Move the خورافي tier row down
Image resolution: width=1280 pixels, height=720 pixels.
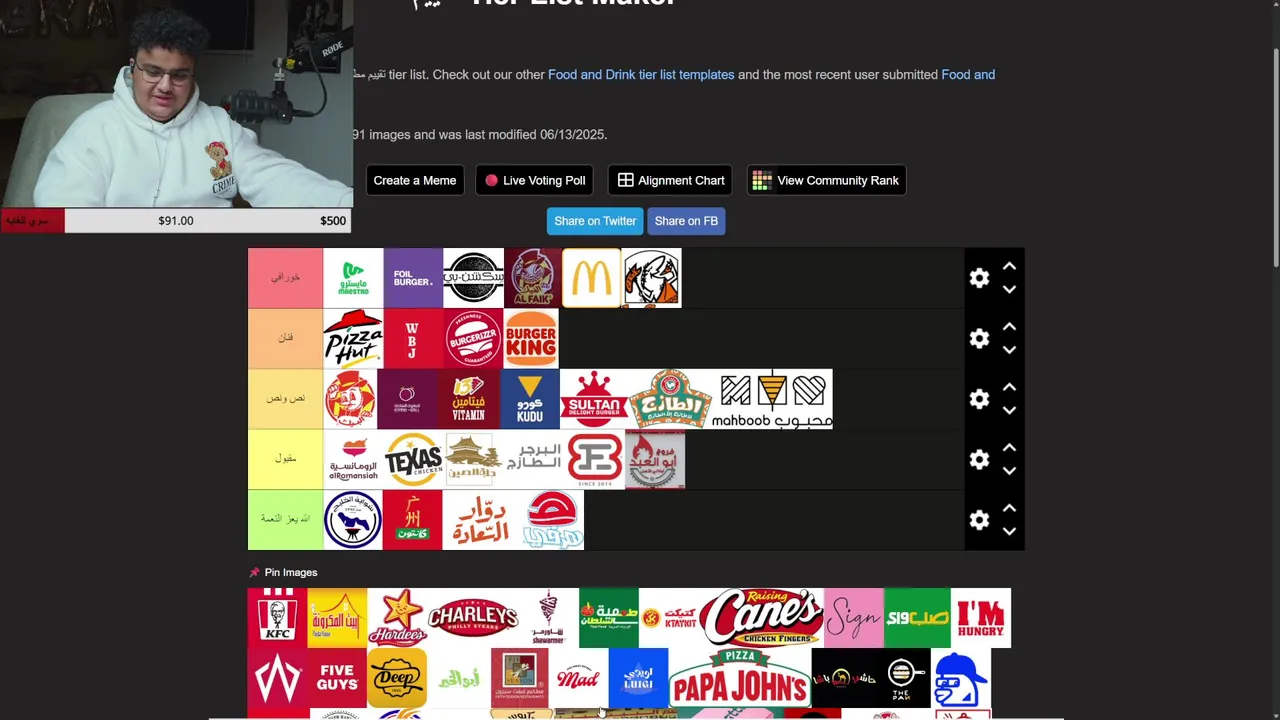[1009, 290]
